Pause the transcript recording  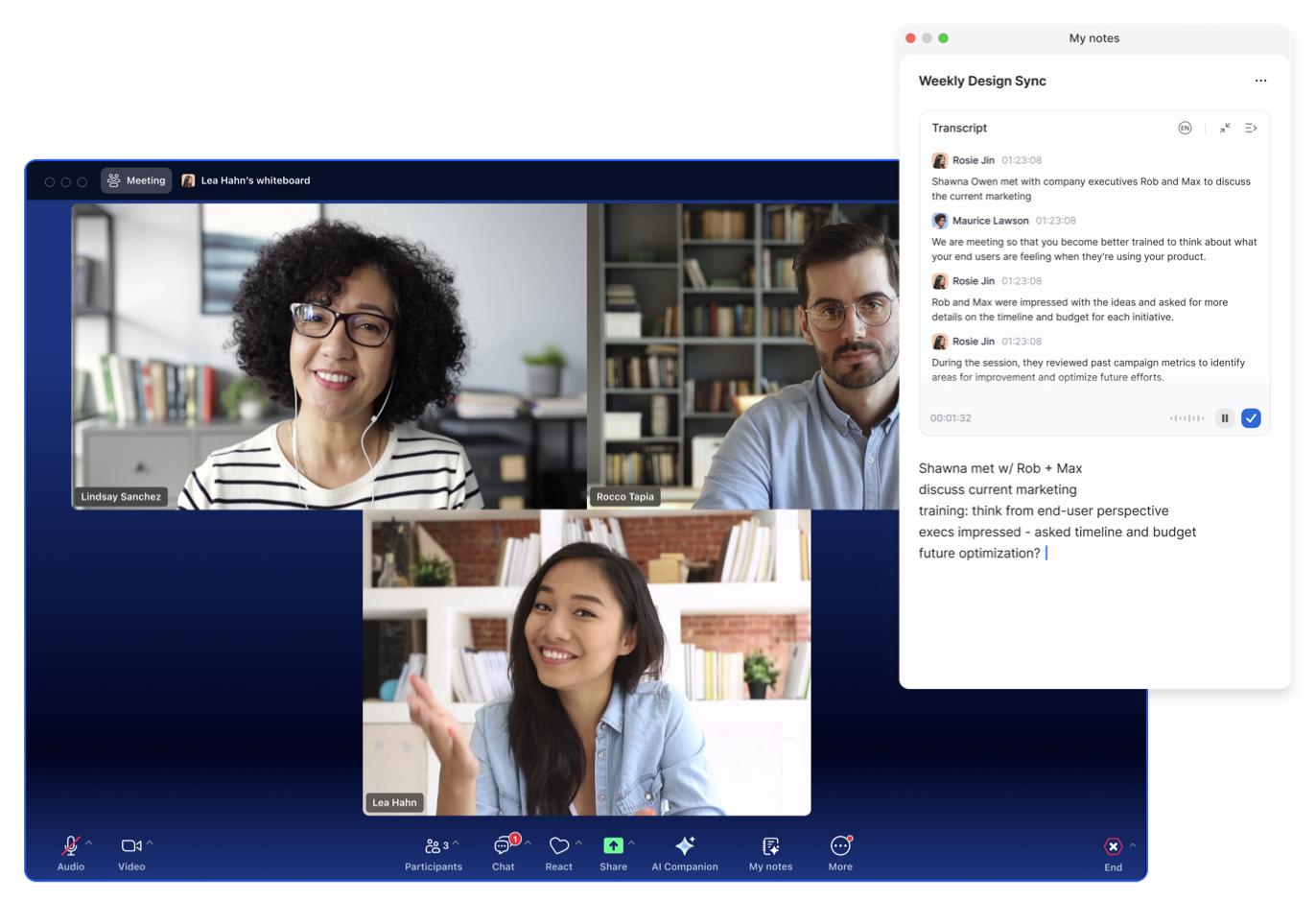1225,418
